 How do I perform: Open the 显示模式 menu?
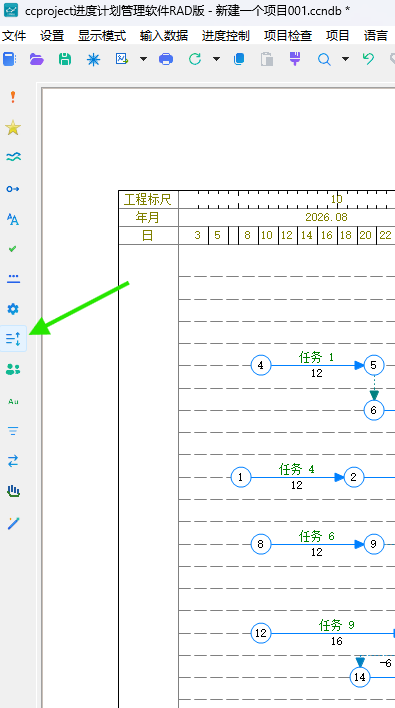(x=102, y=36)
